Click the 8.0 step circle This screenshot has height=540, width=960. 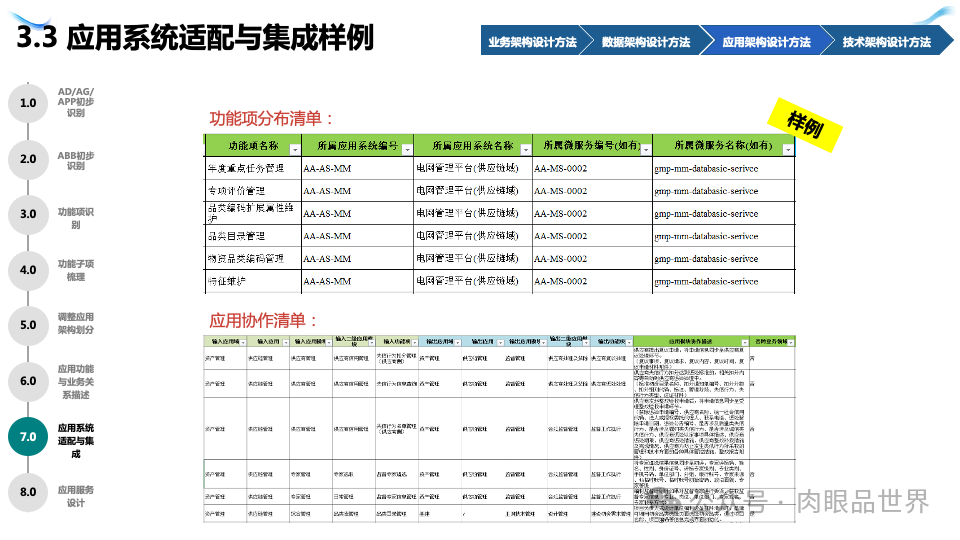point(28,492)
